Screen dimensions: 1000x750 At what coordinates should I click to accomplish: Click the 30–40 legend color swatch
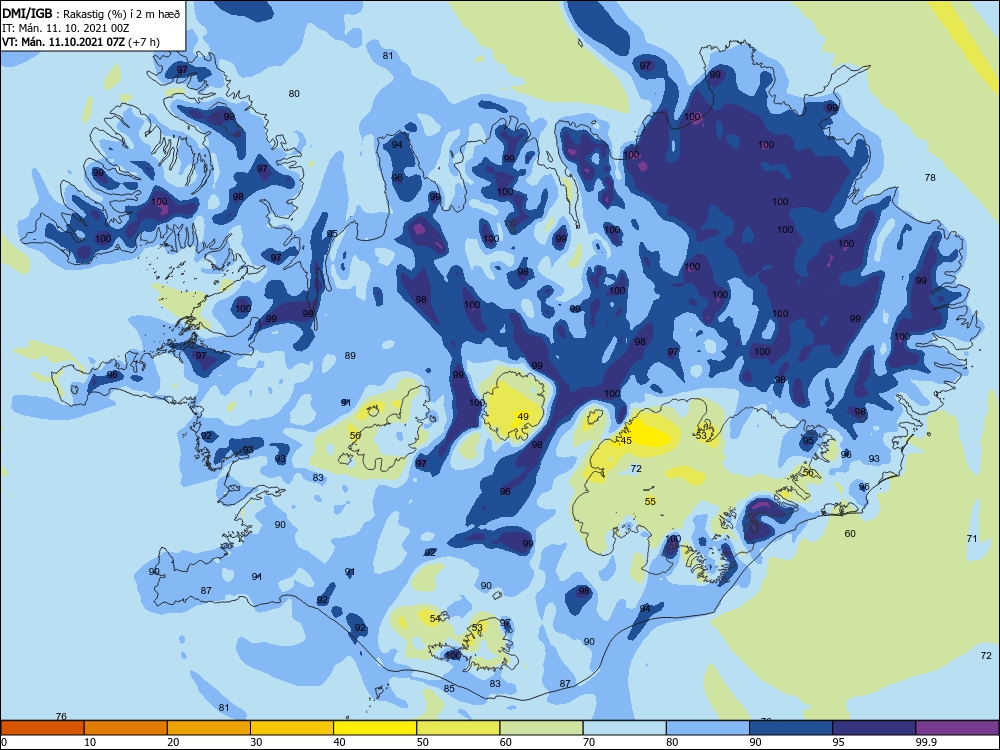292,728
